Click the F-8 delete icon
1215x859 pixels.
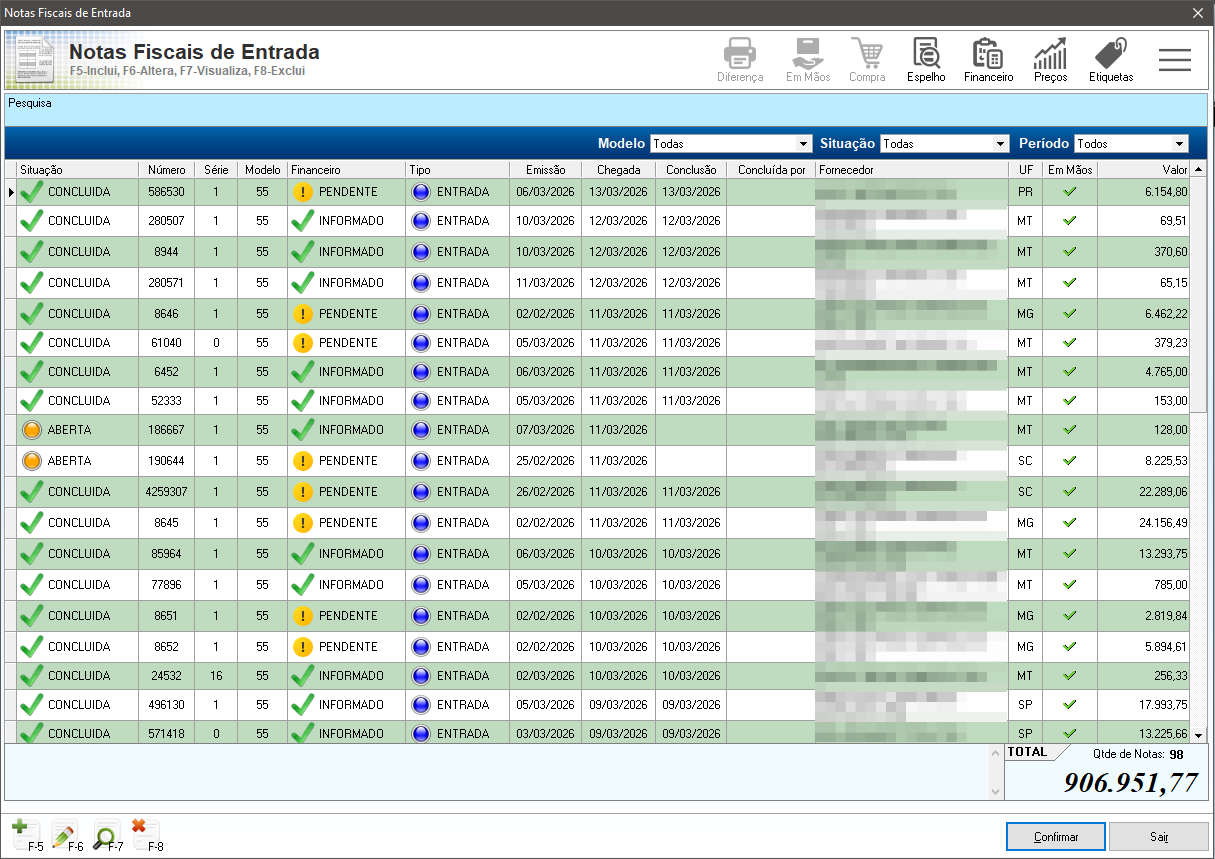tap(147, 835)
